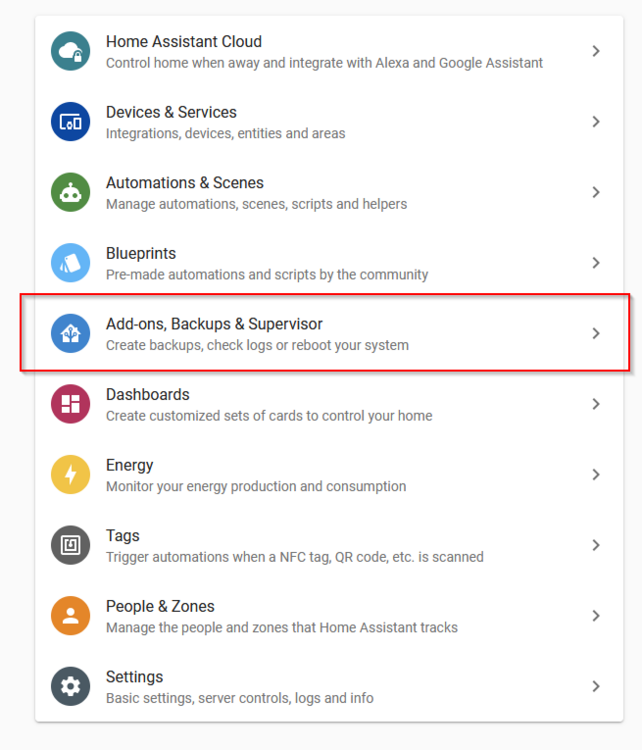Click the Add-ons, Backups & Supervisor icon

click(71, 333)
